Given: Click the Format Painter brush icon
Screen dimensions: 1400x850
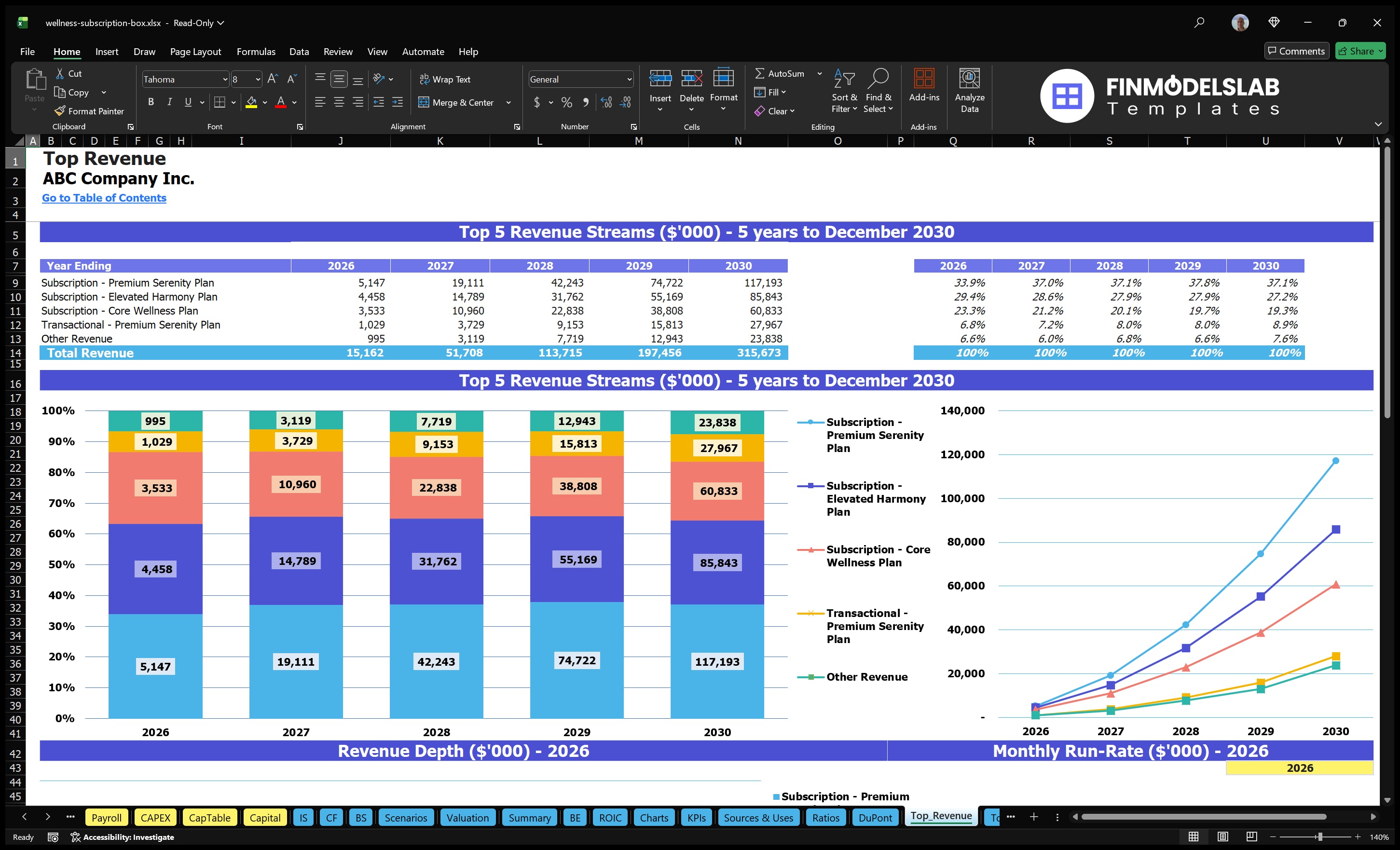Looking at the screenshot, I should click(60, 111).
